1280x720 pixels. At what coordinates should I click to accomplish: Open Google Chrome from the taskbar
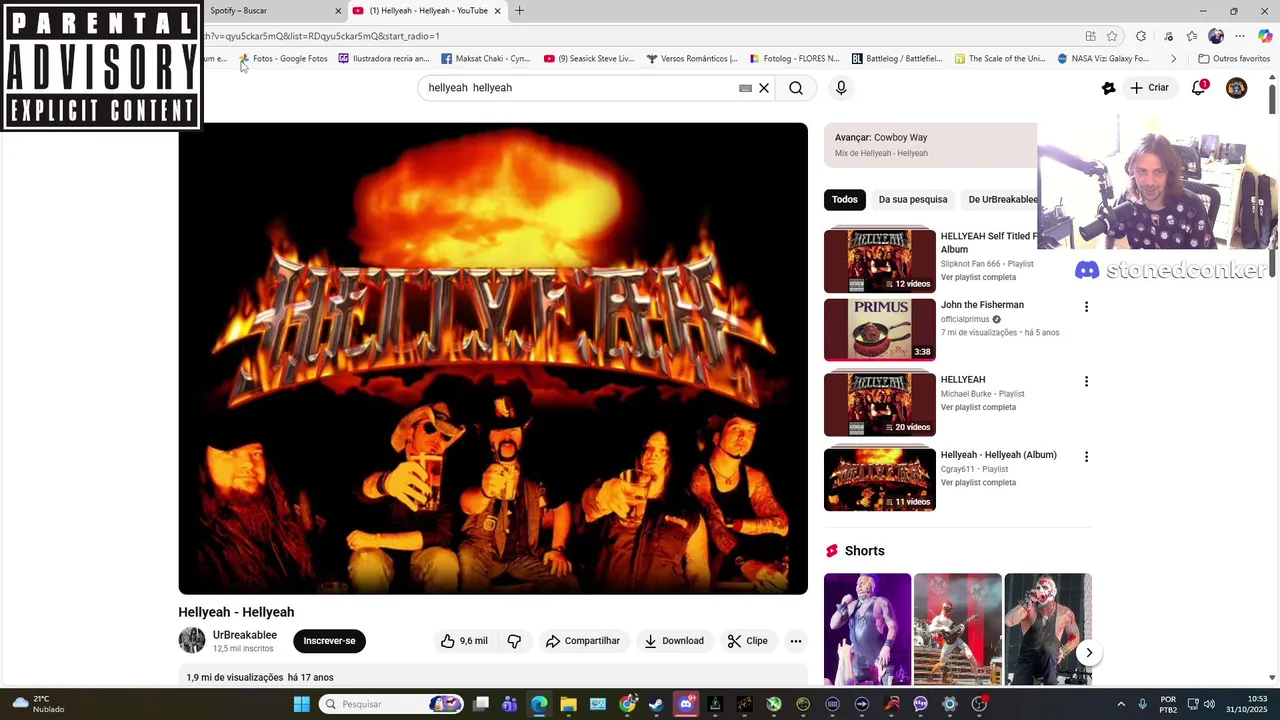pyautogui.click(x=627, y=704)
